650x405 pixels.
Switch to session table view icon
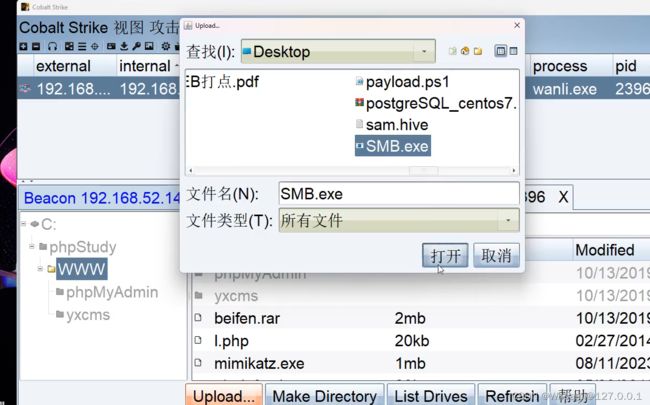click(x=82, y=46)
